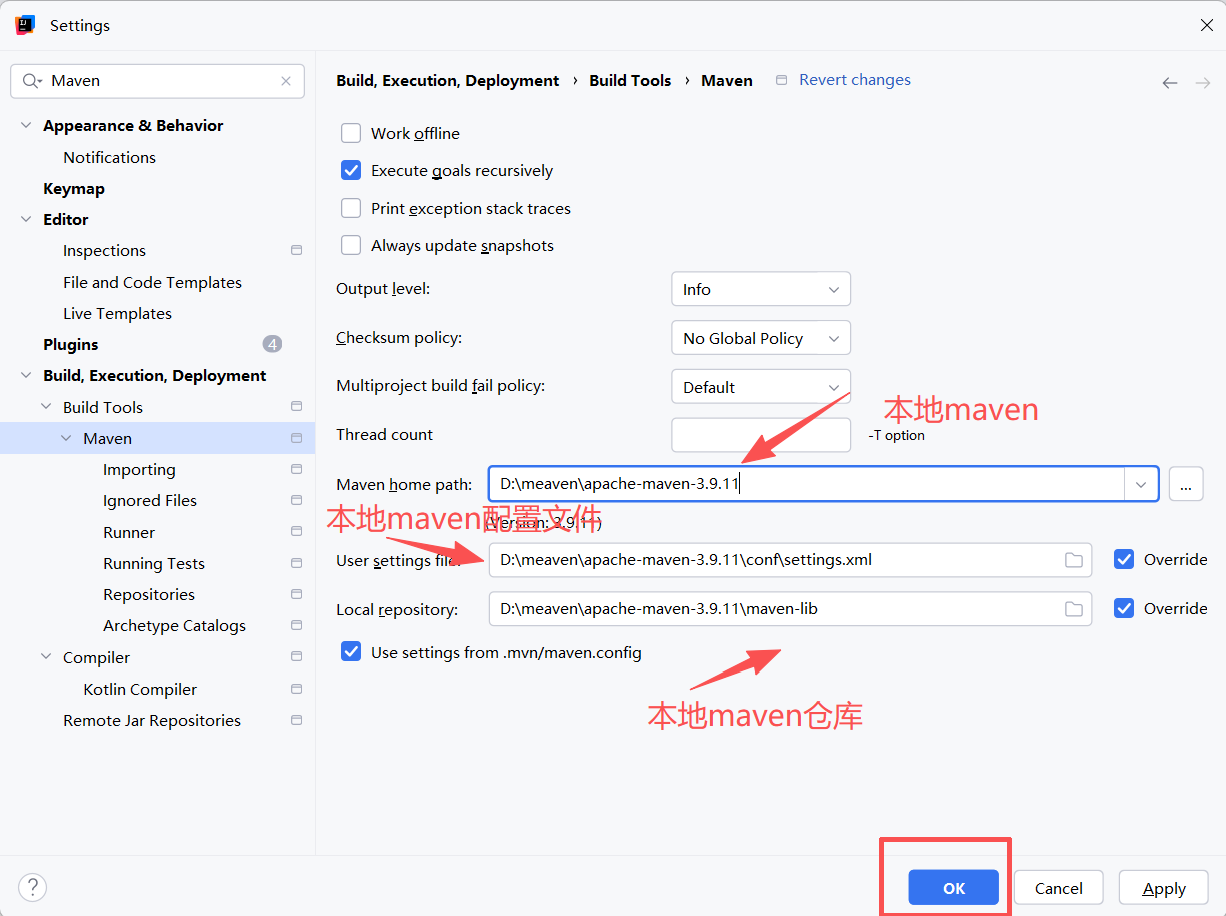Click the search magnifier icon in settings search
The width and height of the screenshot is (1226, 916).
click(x=31, y=81)
